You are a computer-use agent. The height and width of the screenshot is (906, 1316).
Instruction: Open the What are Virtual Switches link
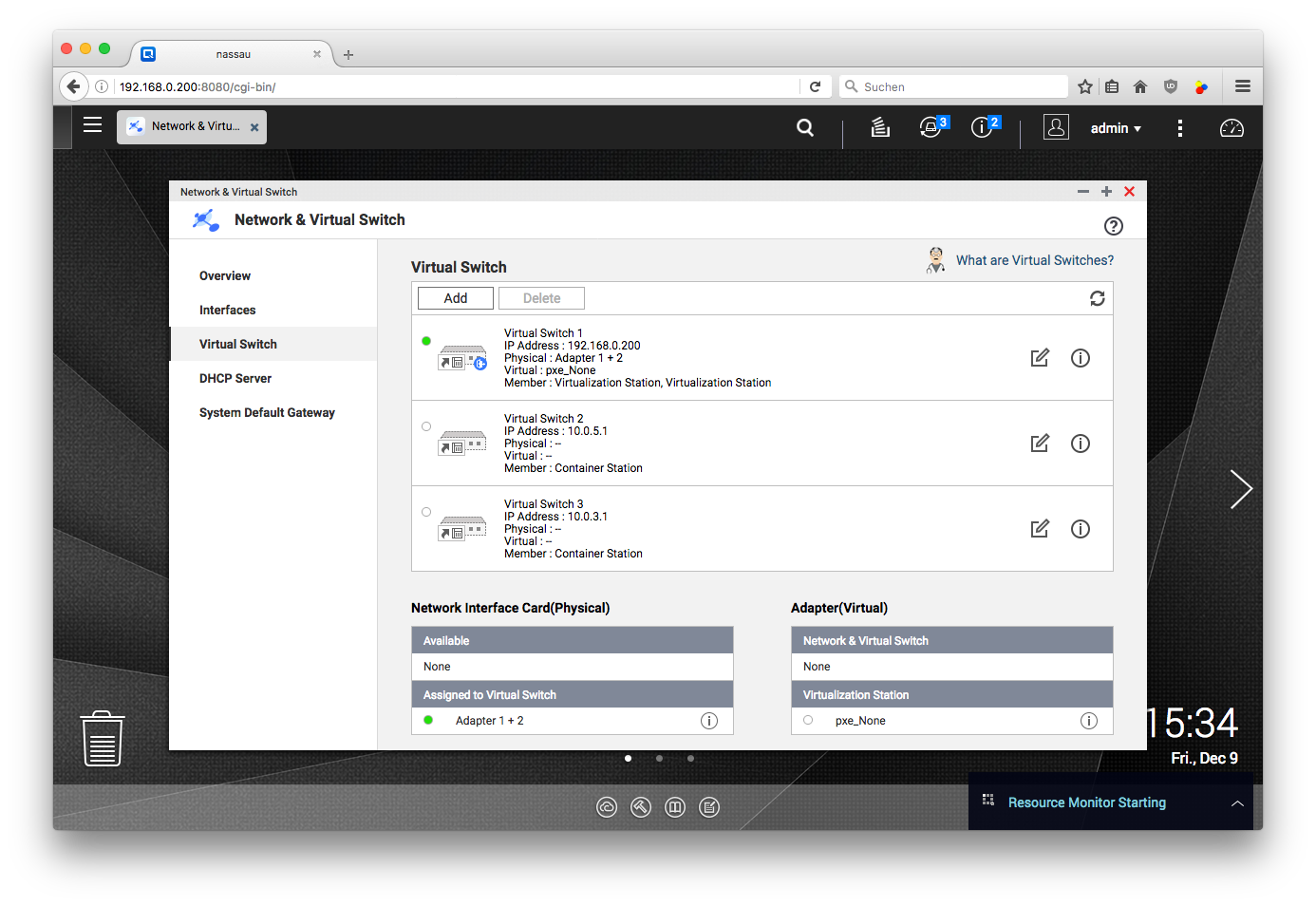pyautogui.click(x=1034, y=260)
